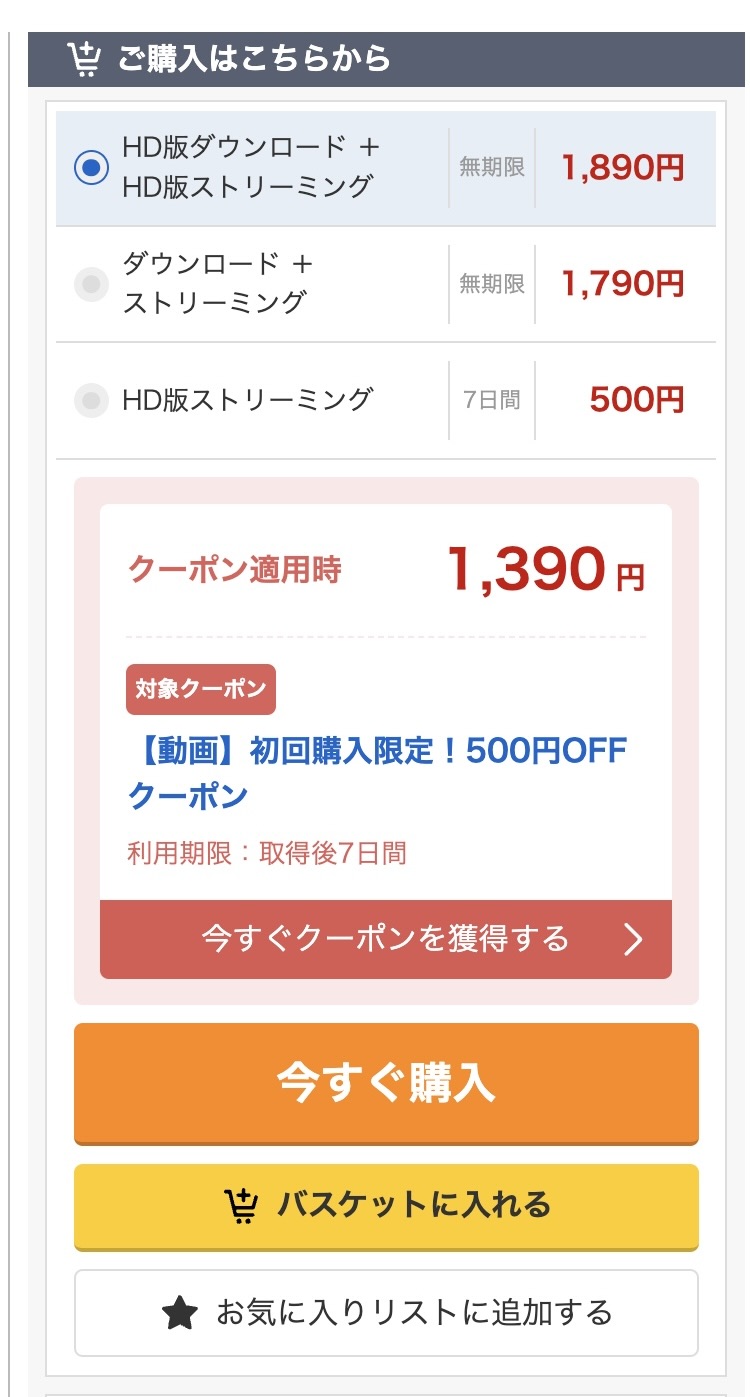This screenshot has width=750, height=1397.
Task: Click the arrow chevron on the coupon button
Action: [x=633, y=939]
